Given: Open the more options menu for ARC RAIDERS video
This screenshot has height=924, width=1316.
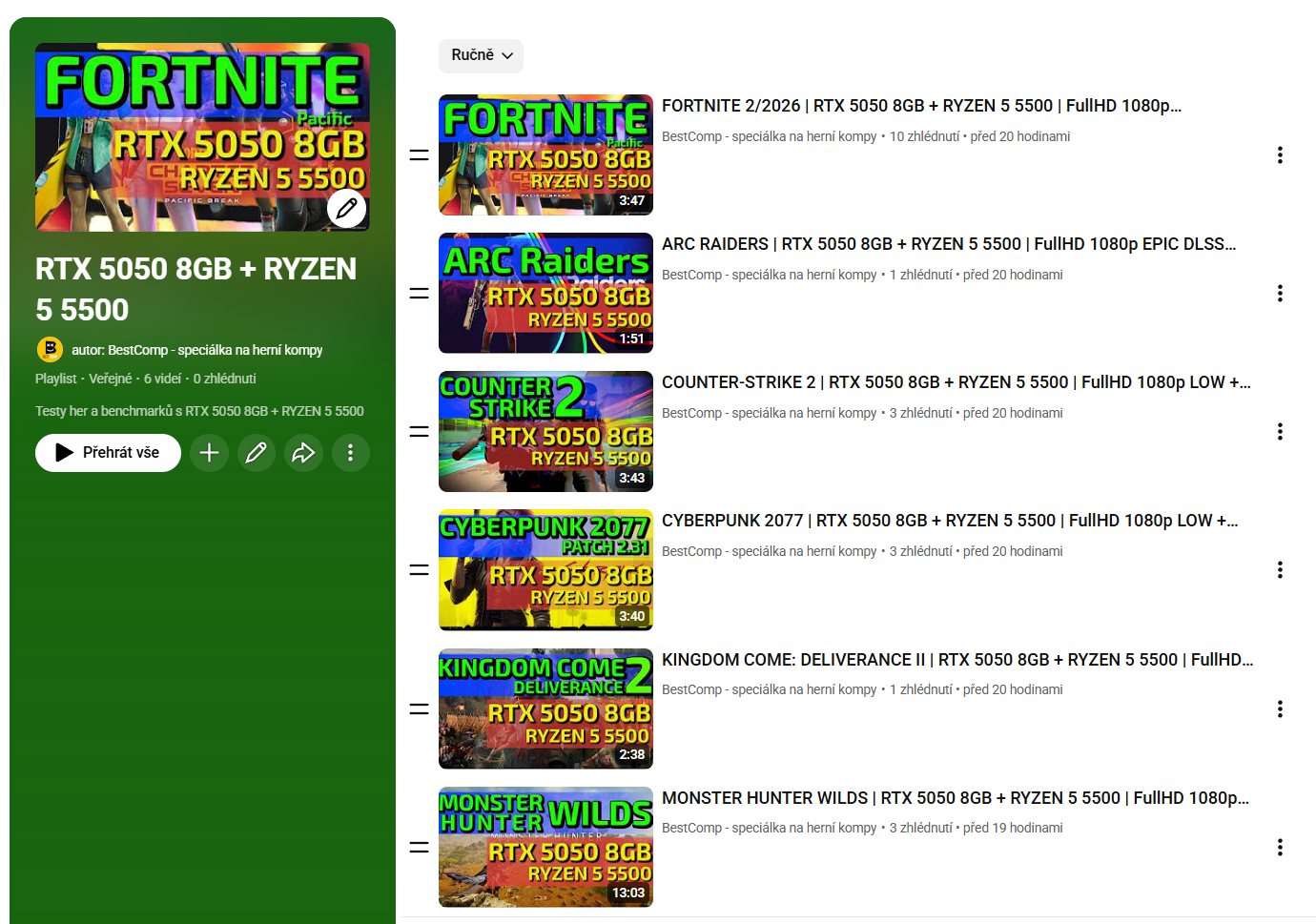Looking at the screenshot, I should click(x=1280, y=293).
